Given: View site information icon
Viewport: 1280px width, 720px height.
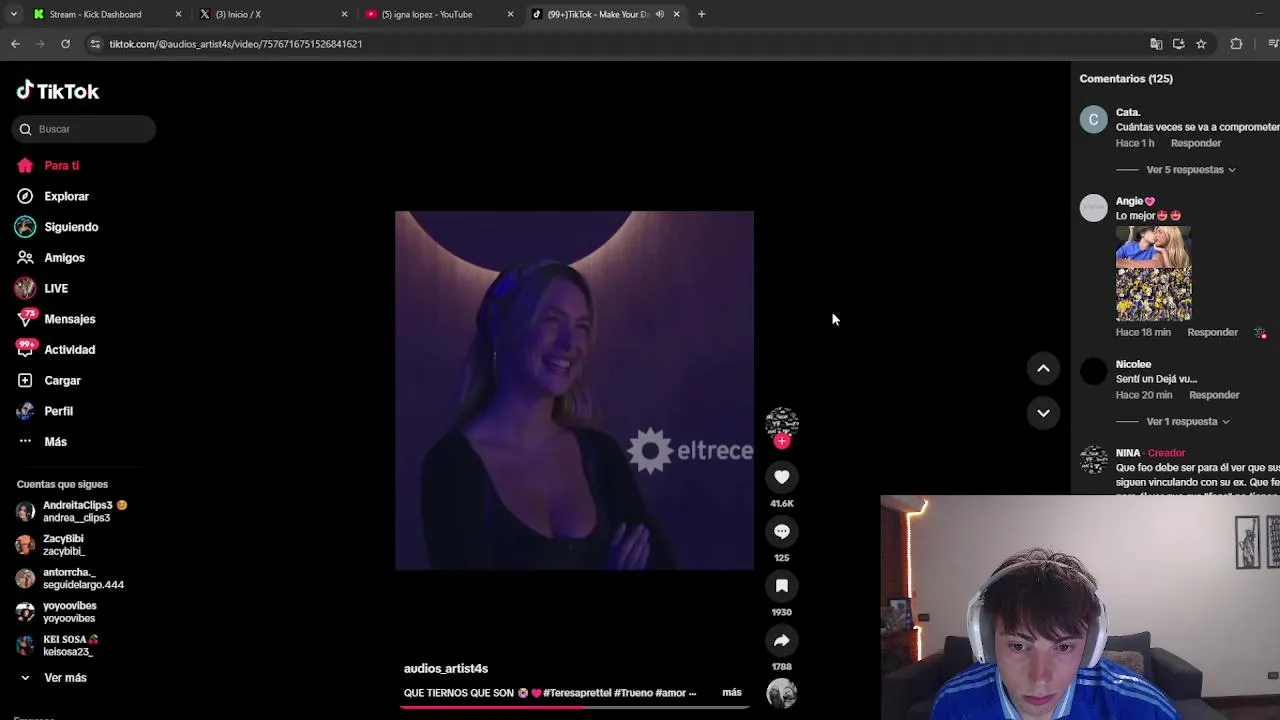Looking at the screenshot, I should (x=95, y=44).
